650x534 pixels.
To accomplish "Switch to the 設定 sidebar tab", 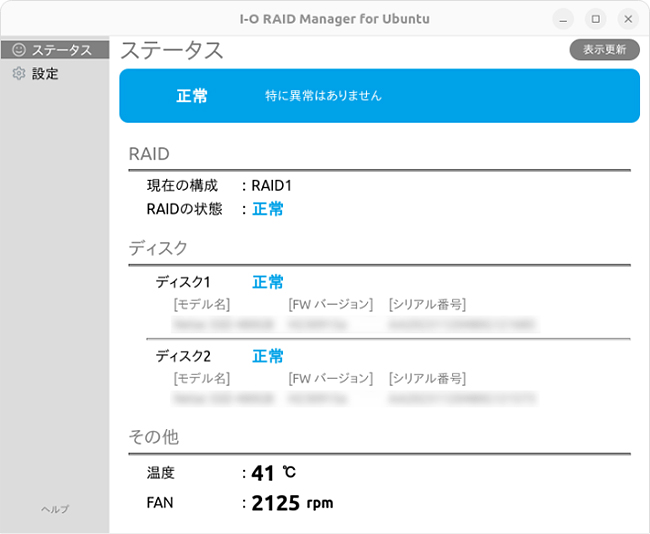I will 45,74.
